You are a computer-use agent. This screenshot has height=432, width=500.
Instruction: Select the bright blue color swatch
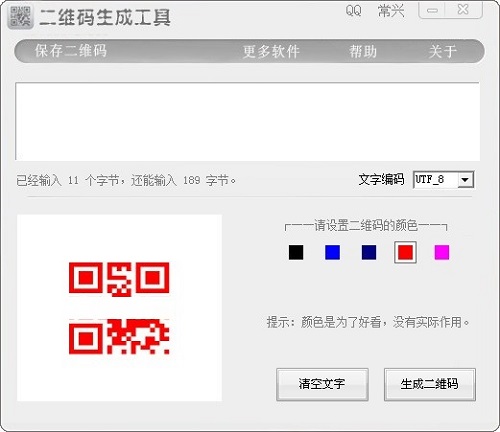pyautogui.click(x=332, y=252)
